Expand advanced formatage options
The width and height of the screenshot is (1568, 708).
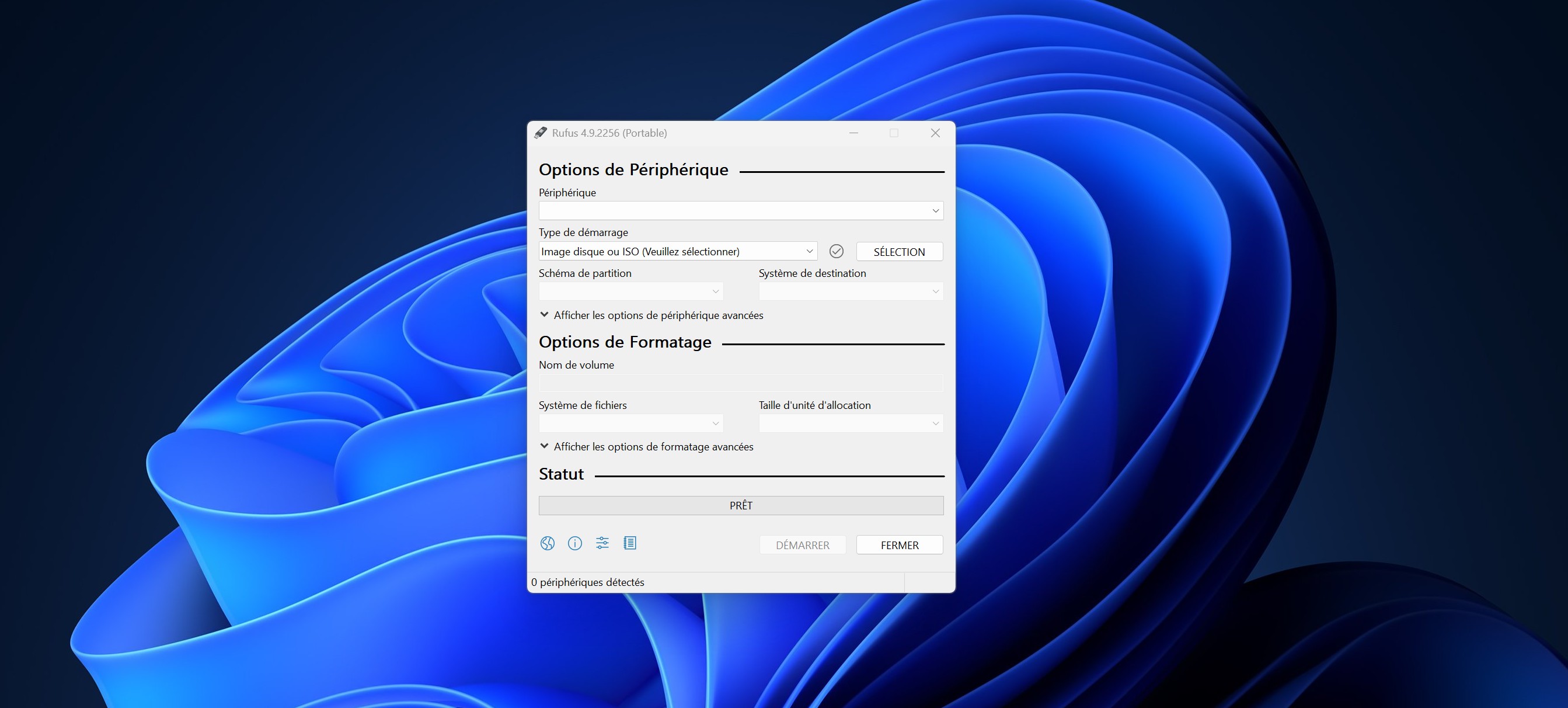pos(653,447)
